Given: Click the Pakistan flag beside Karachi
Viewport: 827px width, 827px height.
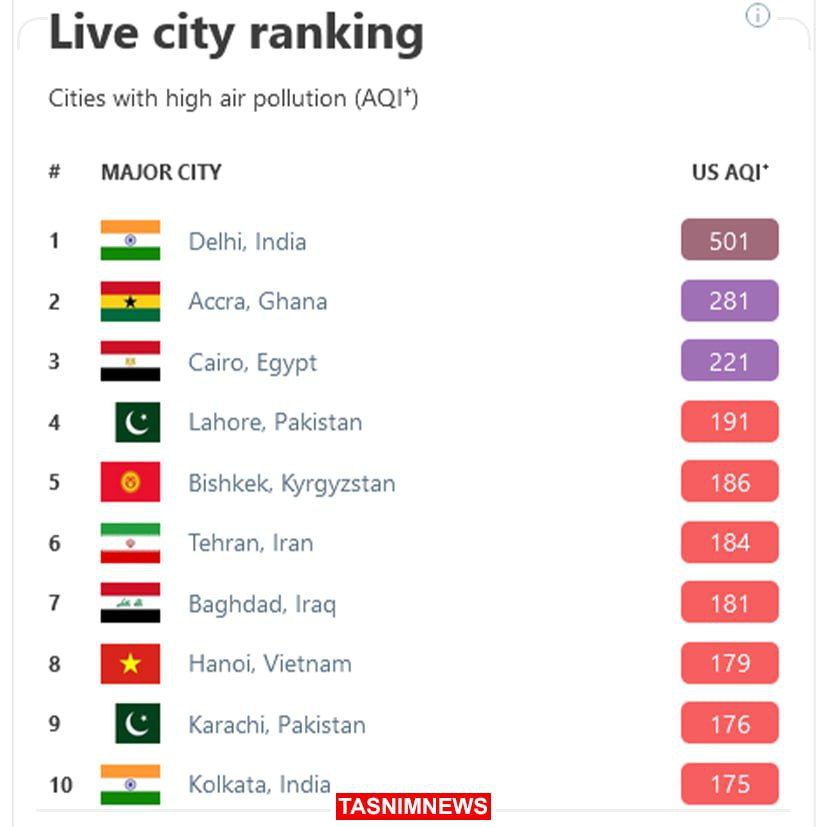Looking at the screenshot, I should click(137, 724).
